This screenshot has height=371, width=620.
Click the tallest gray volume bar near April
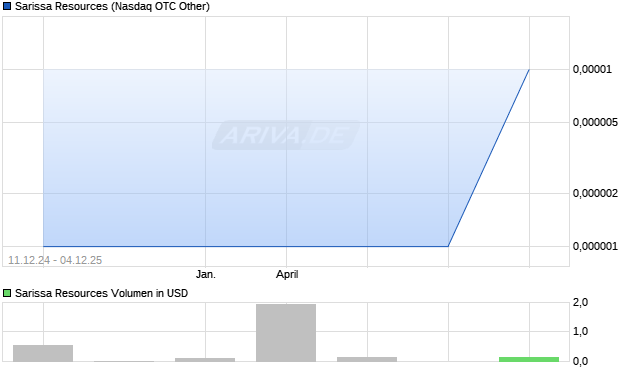pos(286,333)
